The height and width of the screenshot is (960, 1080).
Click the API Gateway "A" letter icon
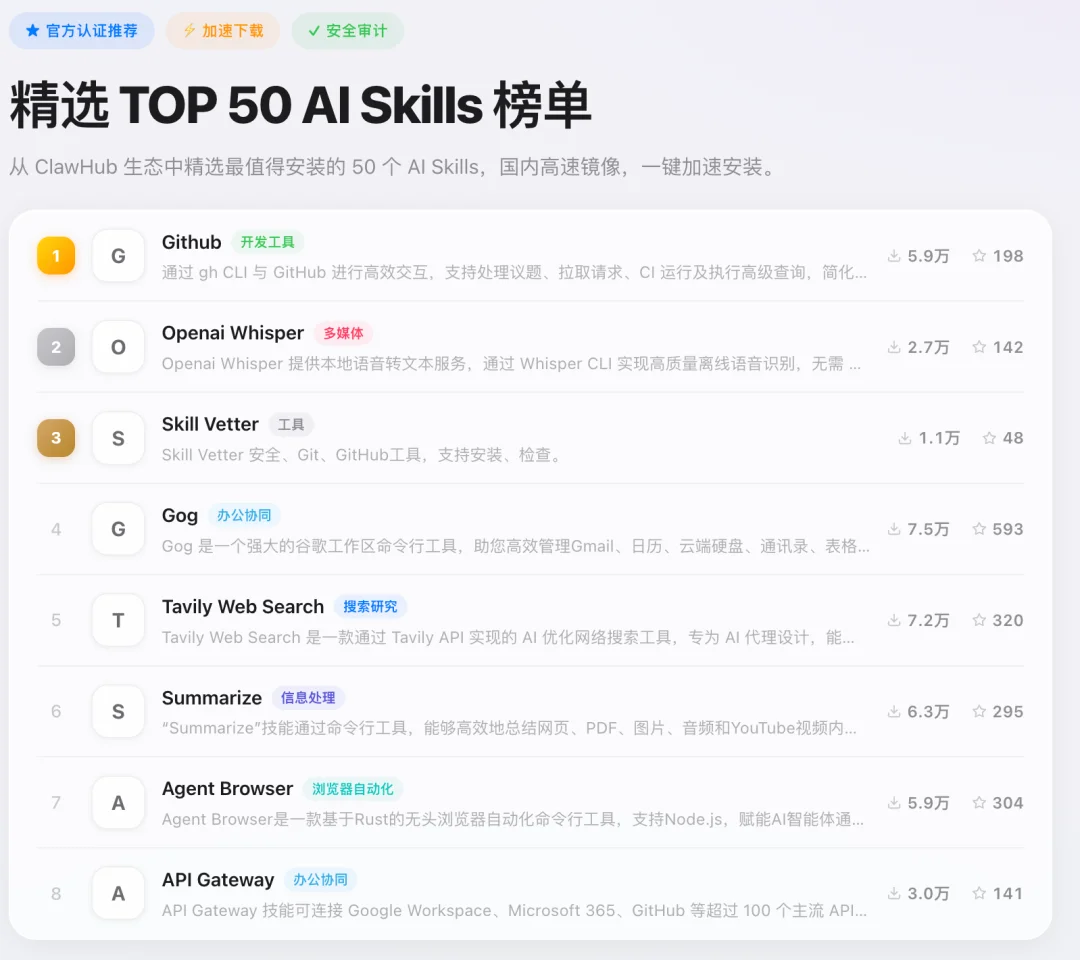(117, 893)
